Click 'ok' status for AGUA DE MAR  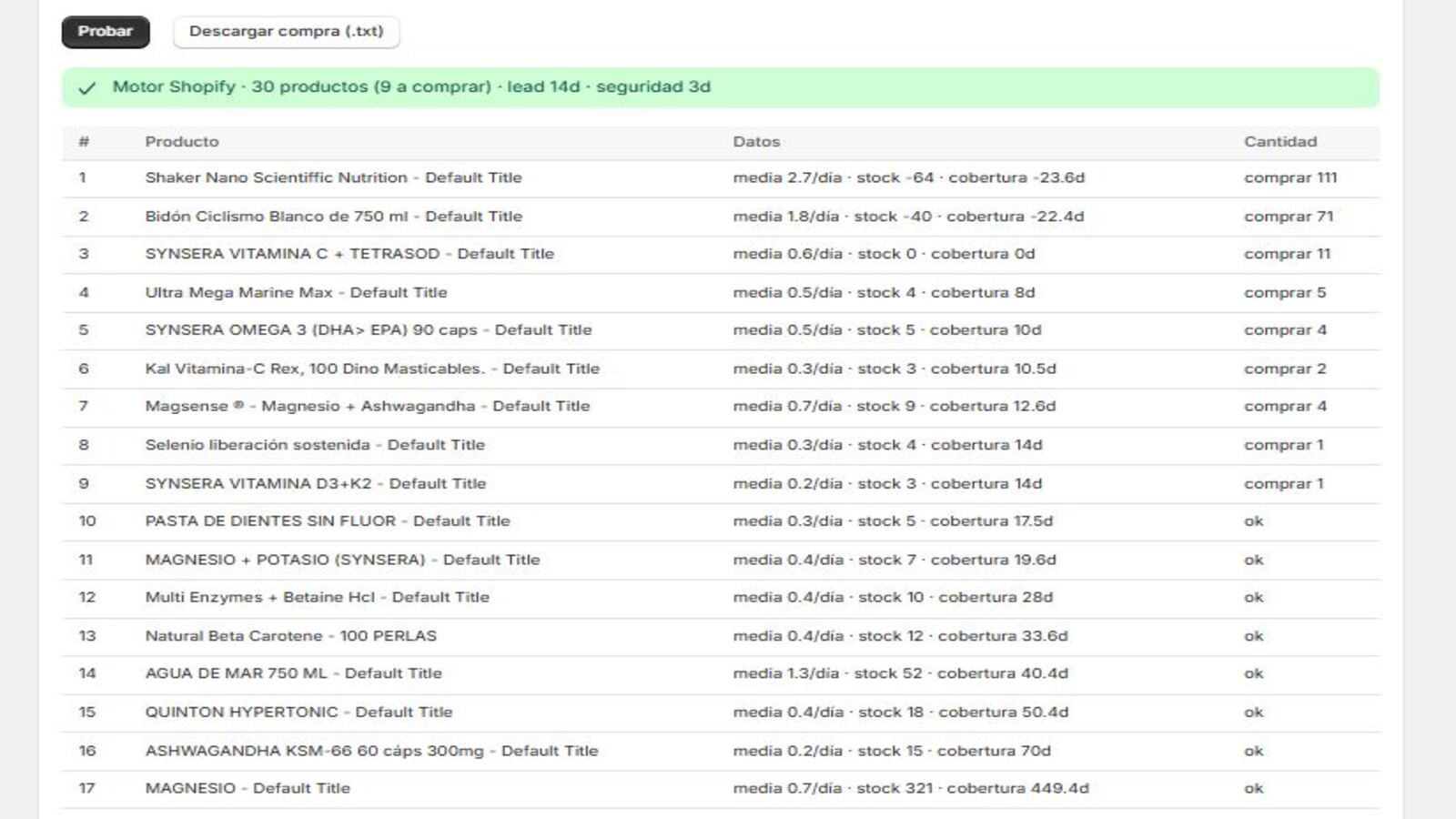pos(1254,673)
